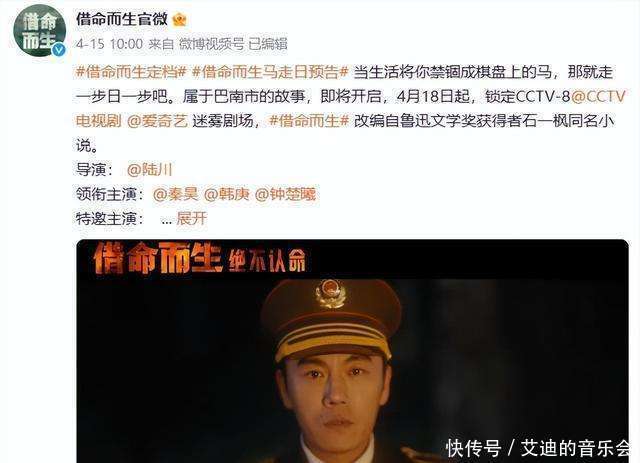Open the @爱奇艺 mention
640x463 pixels.
[x=158, y=121]
